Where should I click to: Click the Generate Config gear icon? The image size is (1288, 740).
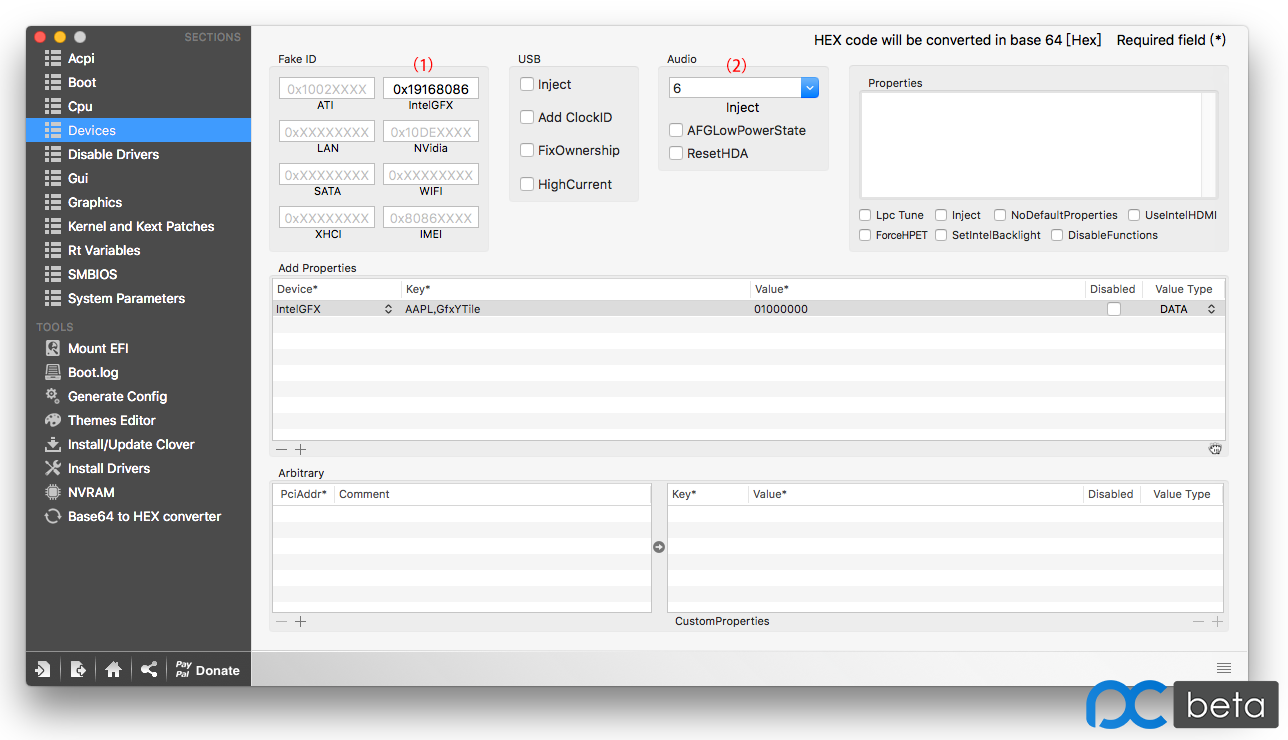[x=53, y=396]
